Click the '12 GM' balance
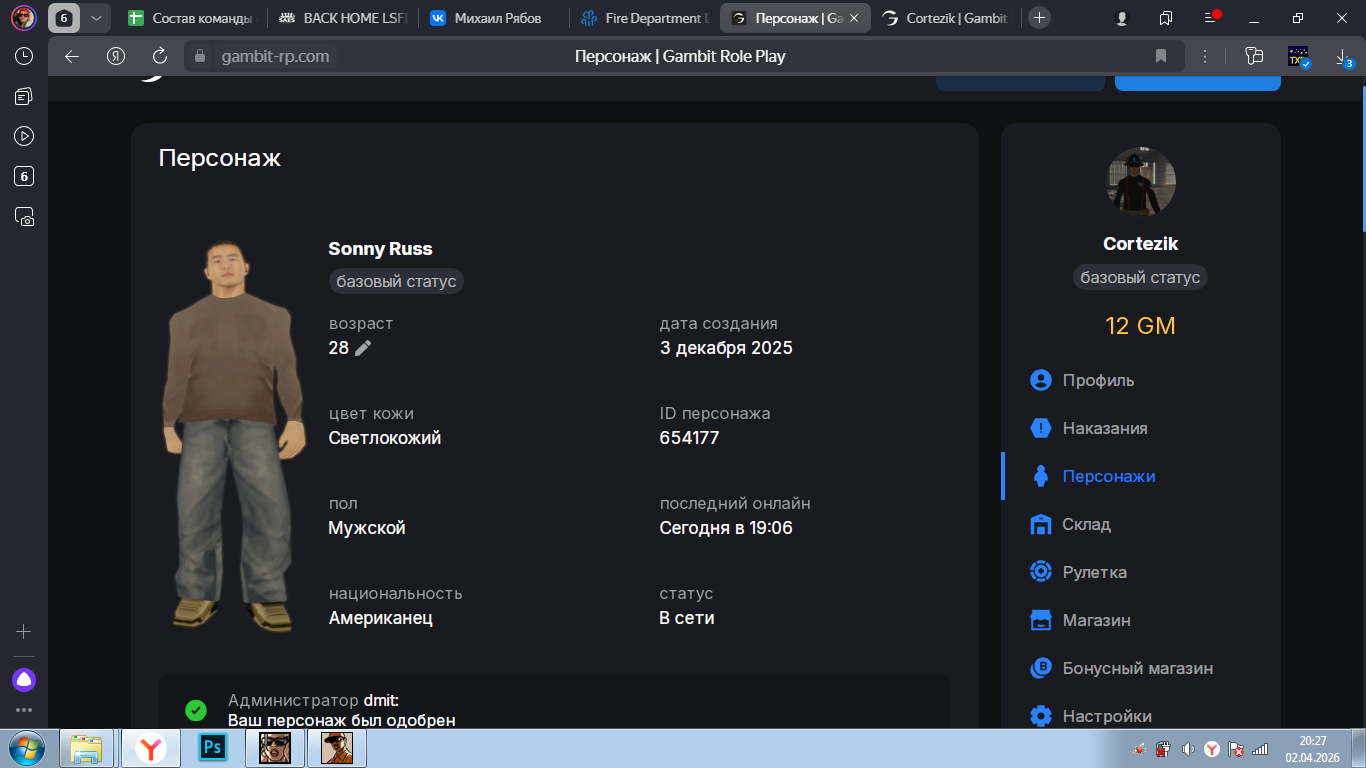Viewport: 1366px width, 768px height. pos(1141,326)
